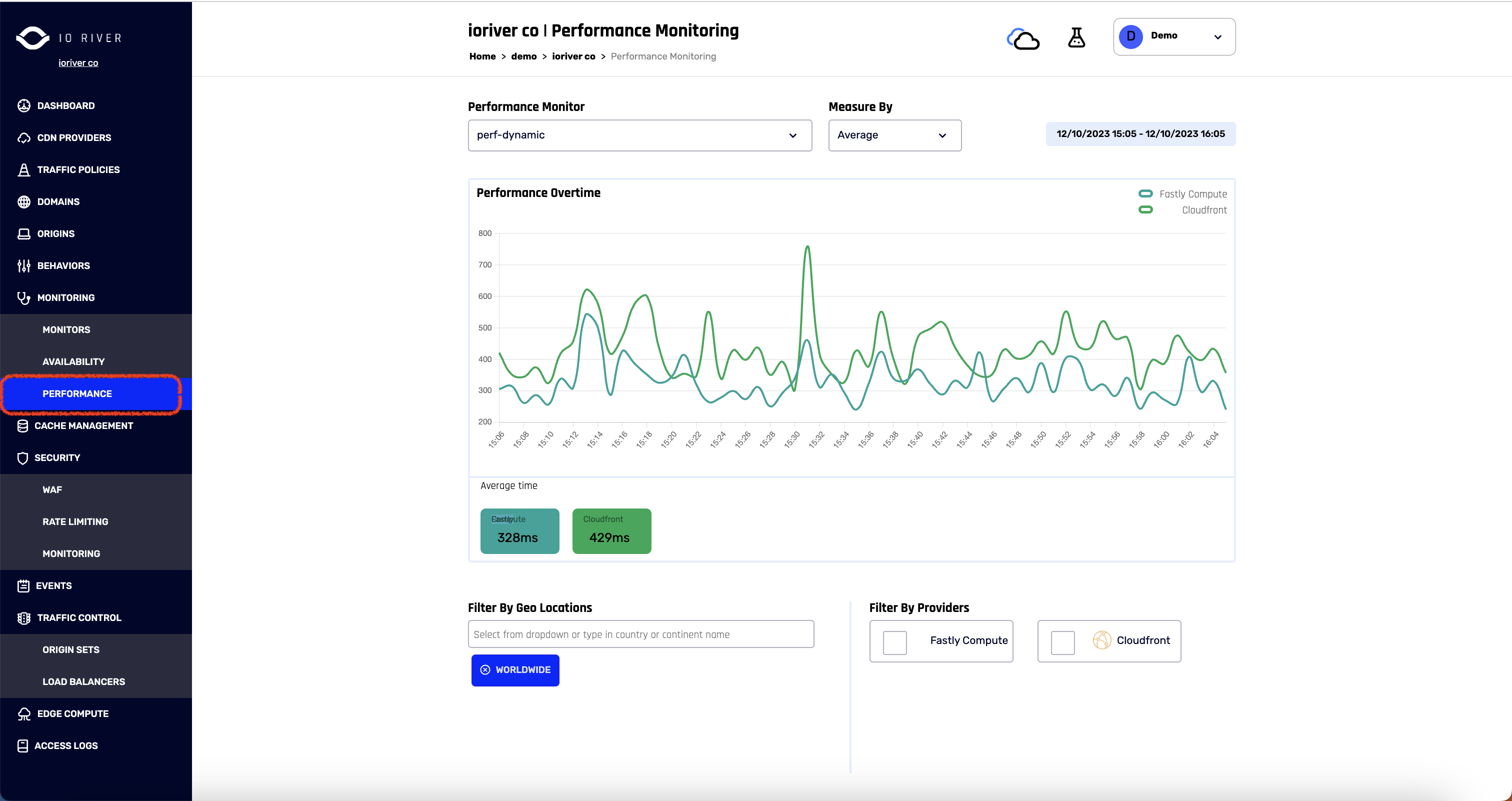Viewport: 1512px width, 801px height.
Task: Toggle Fastly Compute series in chart legend
Action: [x=1182, y=194]
